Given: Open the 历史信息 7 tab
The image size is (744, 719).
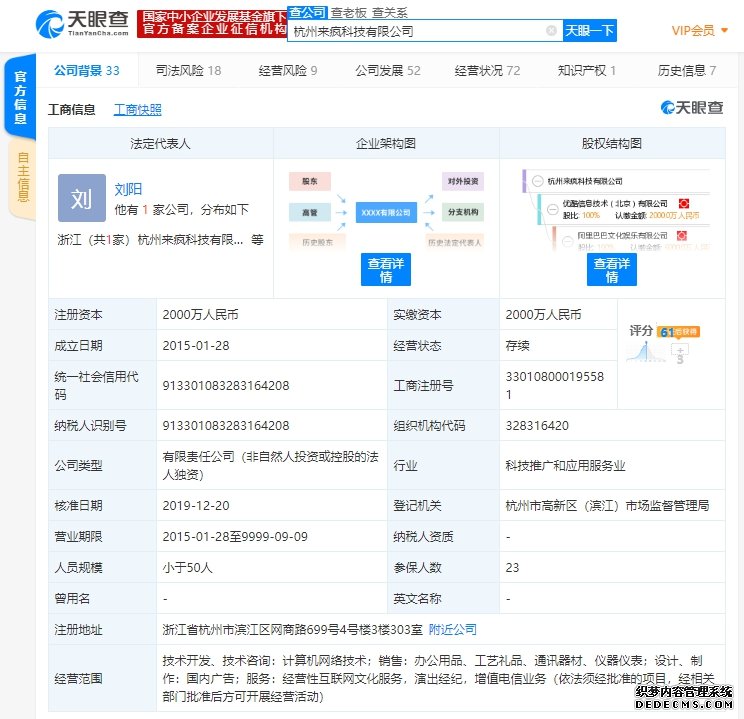Looking at the screenshot, I should 687,71.
